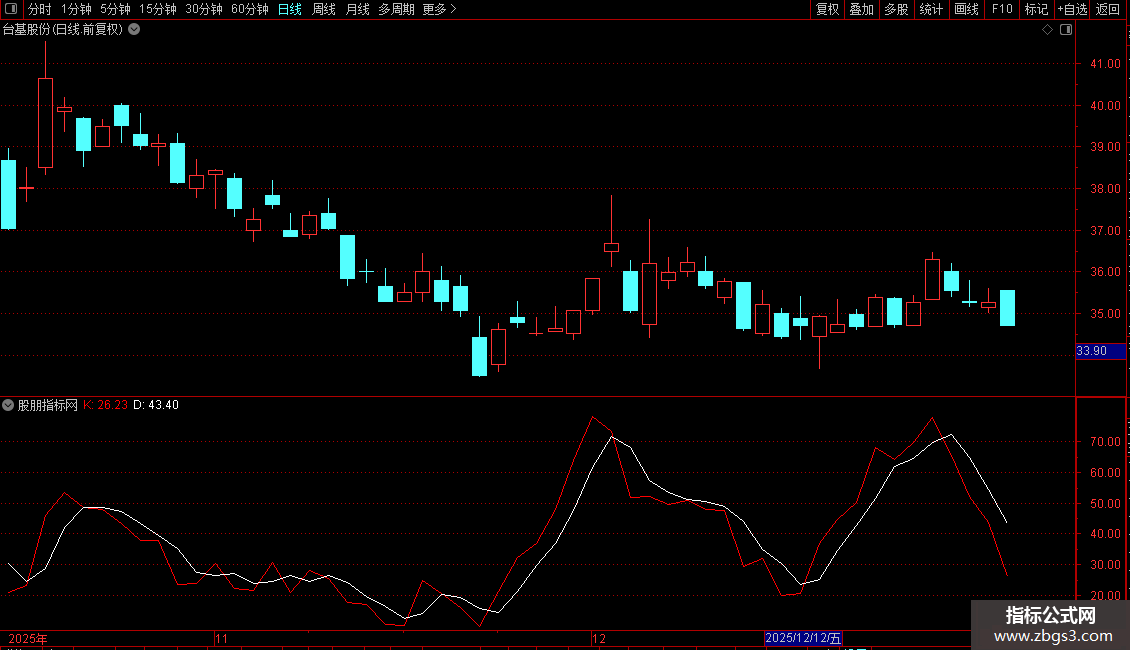Activate 画线 drawing tools
Image resolution: width=1130 pixels, height=650 pixels.
[x=966, y=9]
